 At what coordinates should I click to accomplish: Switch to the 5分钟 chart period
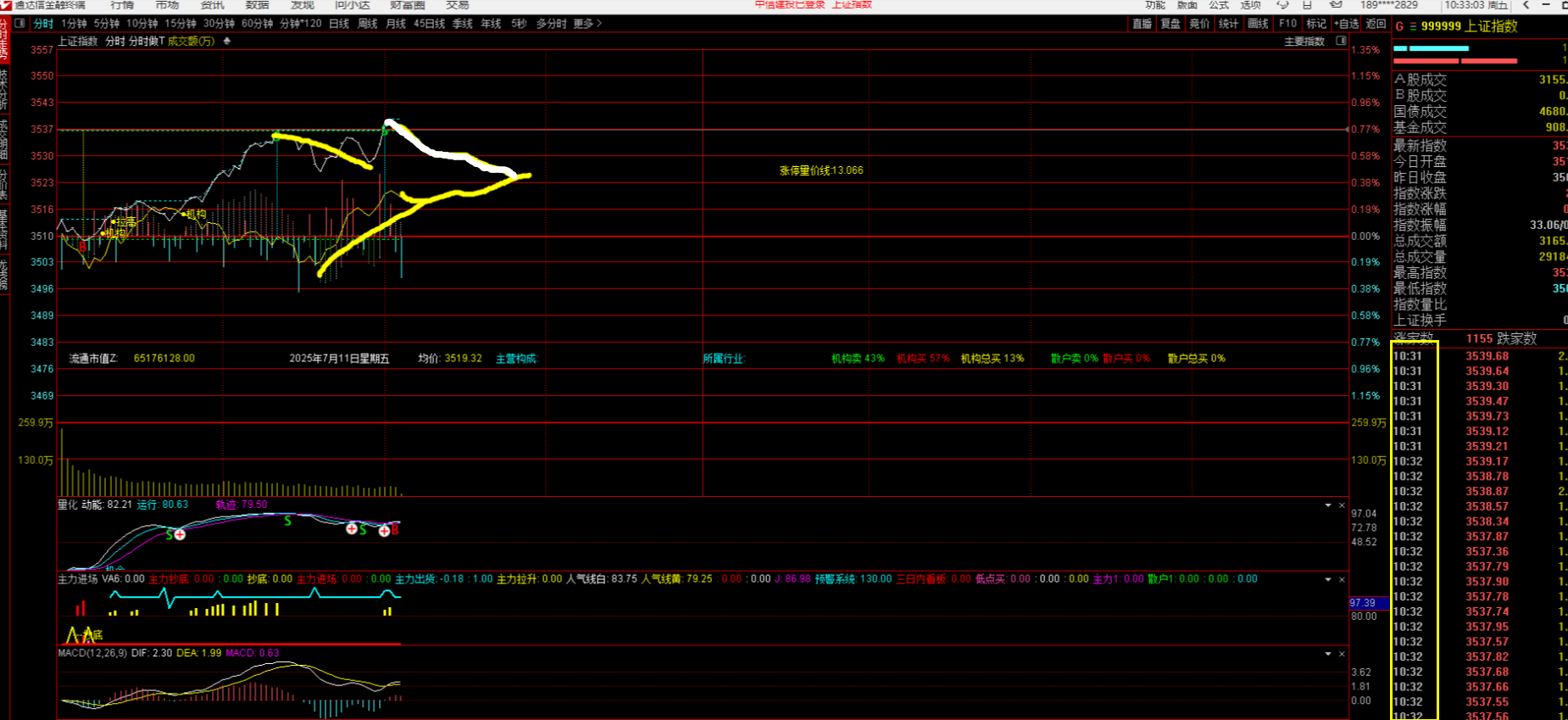coord(107,24)
